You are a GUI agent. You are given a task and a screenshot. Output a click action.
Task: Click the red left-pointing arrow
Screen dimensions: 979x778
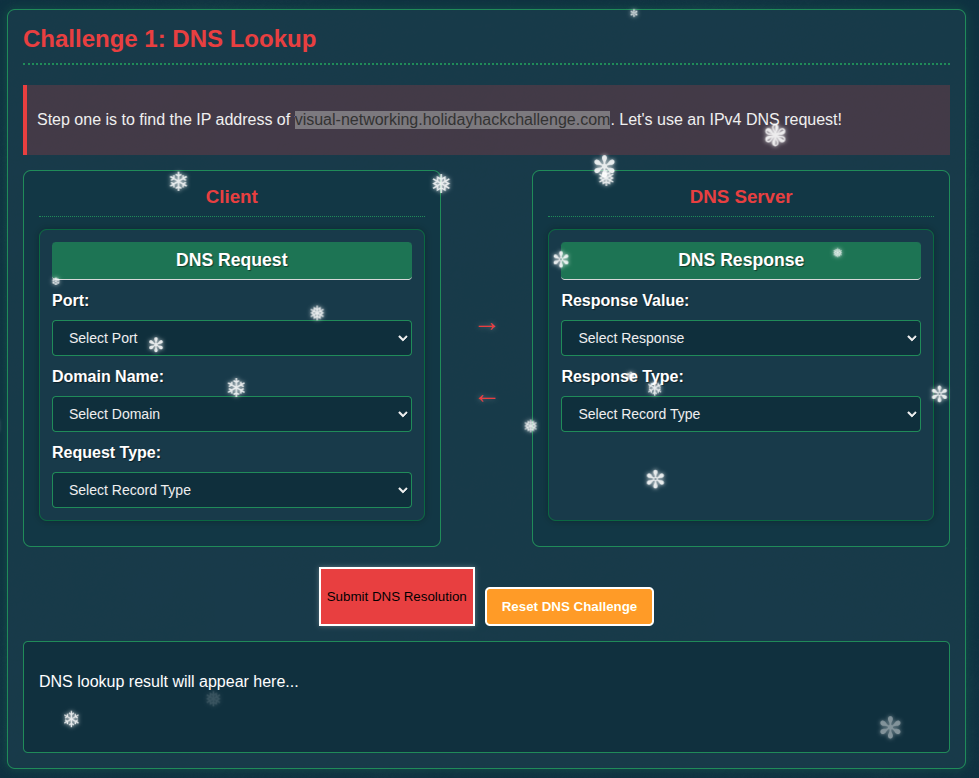[486, 398]
